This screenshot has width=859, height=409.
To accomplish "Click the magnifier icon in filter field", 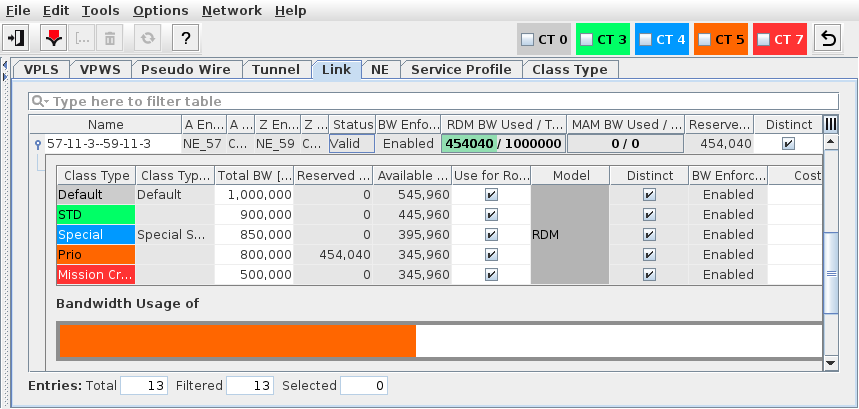I will click(x=40, y=102).
